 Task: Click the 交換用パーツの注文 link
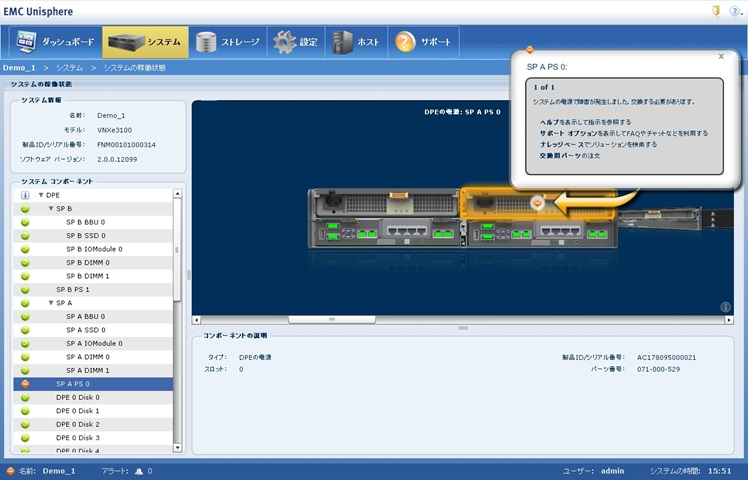pyautogui.click(x=570, y=156)
